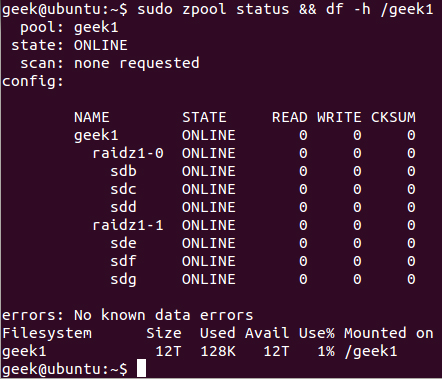442x379 pixels.
Task: Click the '12T' value under Avail
Action: pos(276,351)
